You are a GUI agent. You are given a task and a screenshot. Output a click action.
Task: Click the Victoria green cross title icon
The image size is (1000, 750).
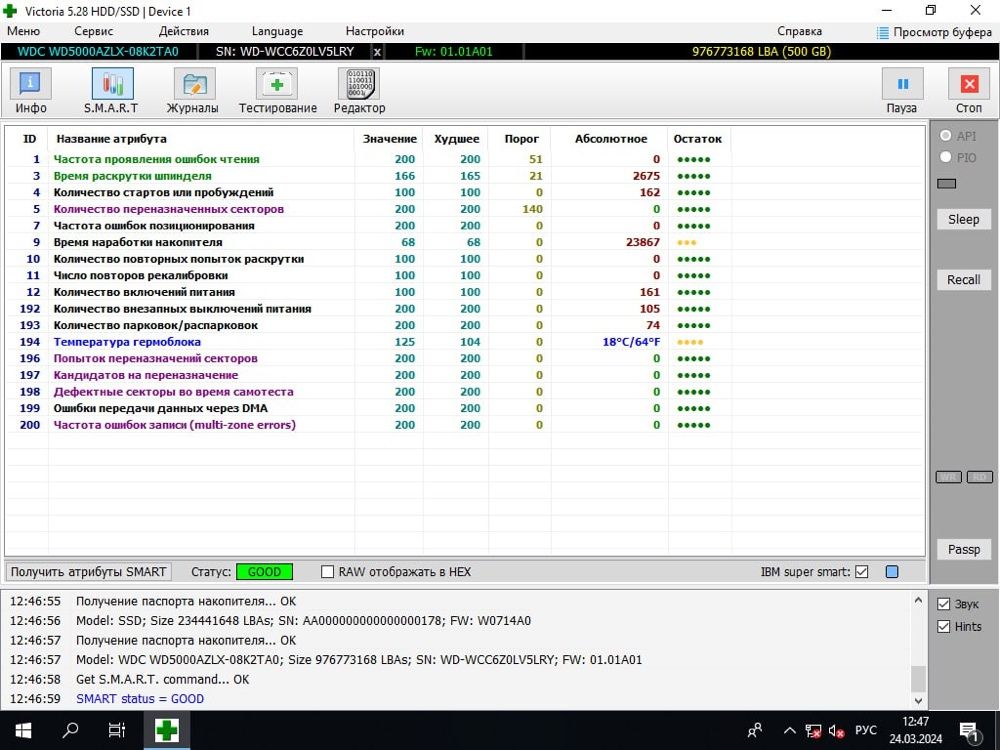[11, 11]
